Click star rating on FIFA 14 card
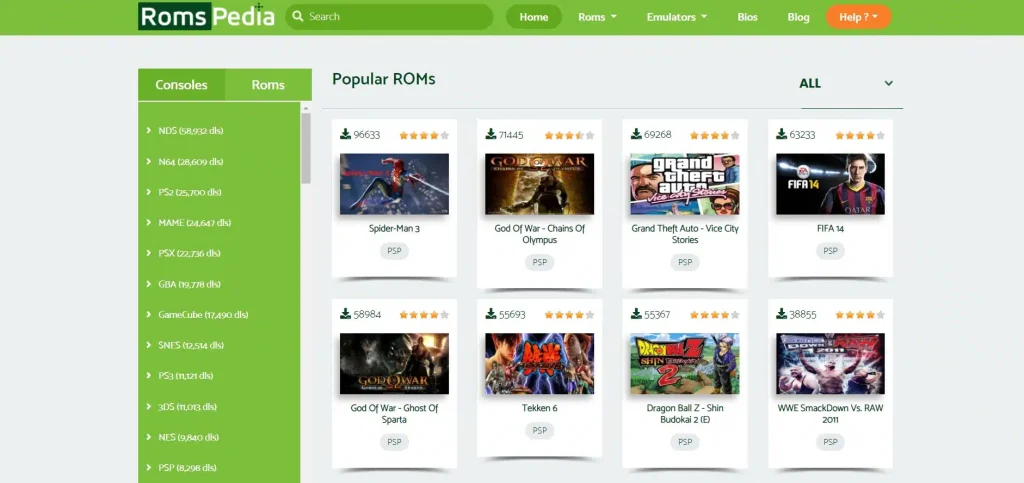This screenshot has height=483, width=1024. [860, 135]
